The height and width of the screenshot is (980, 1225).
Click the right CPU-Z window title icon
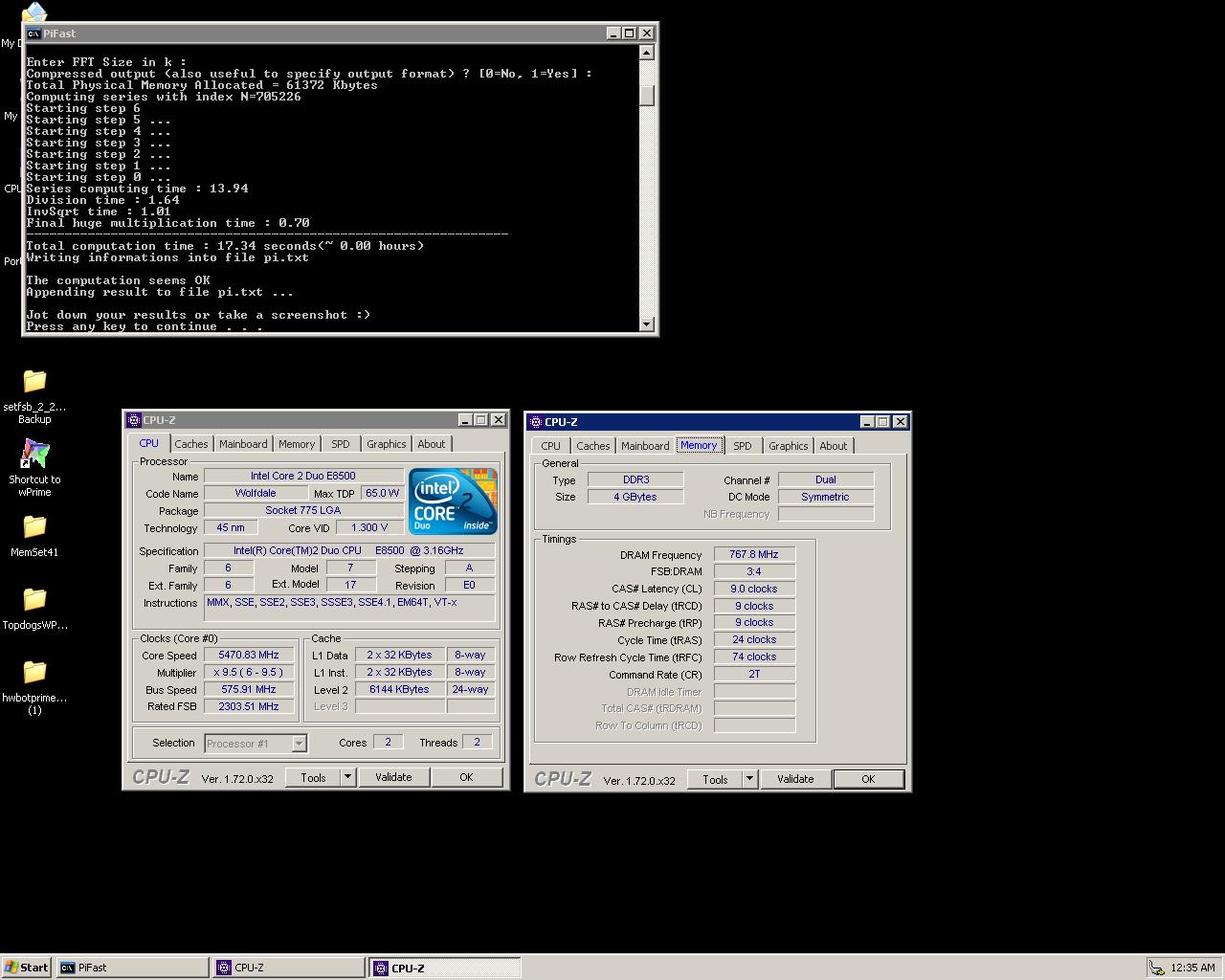536,422
